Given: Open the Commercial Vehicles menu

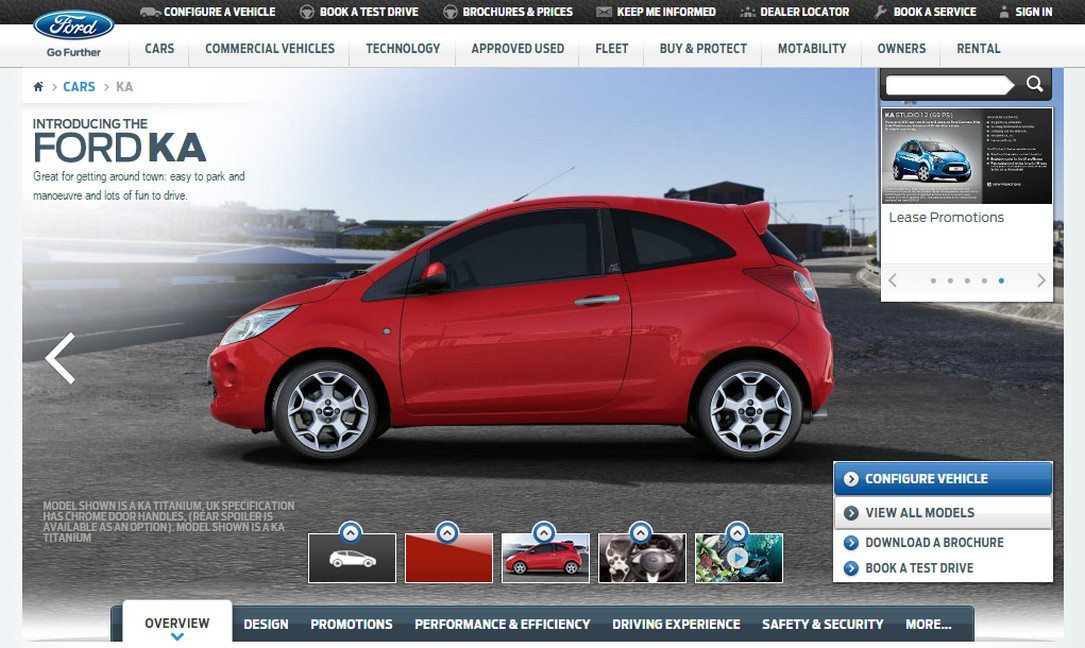Looking at the screenshot, I should [x=270, y=48].
